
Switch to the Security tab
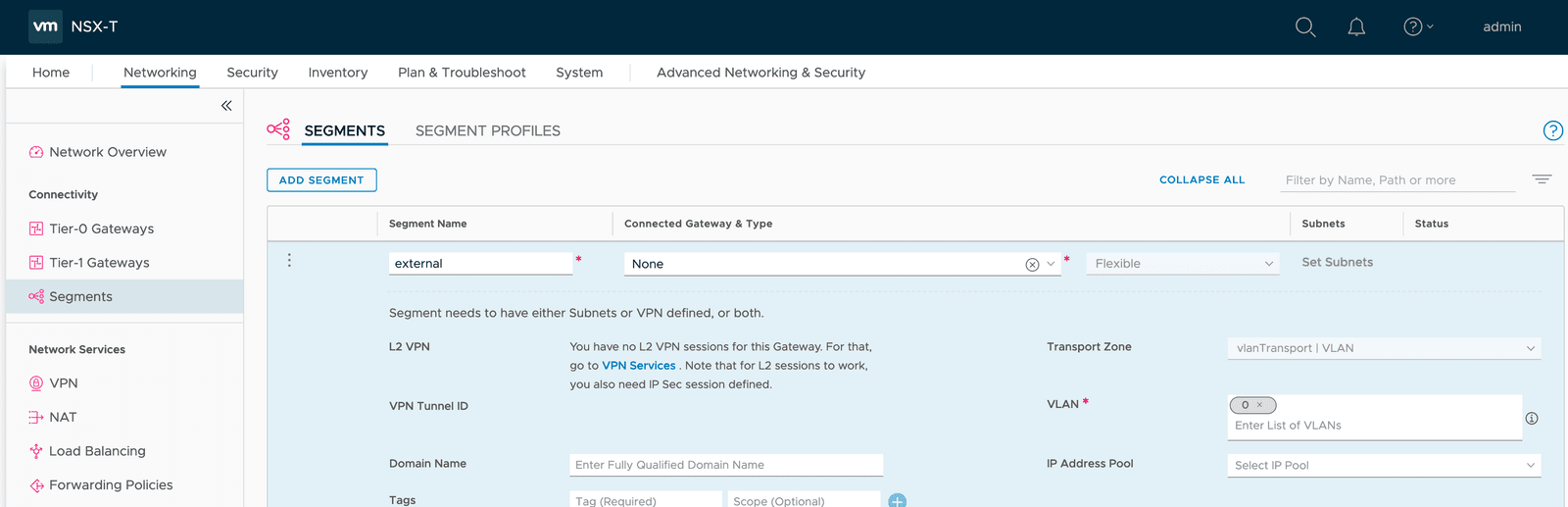pyautogui.click(x=252, y=73)
